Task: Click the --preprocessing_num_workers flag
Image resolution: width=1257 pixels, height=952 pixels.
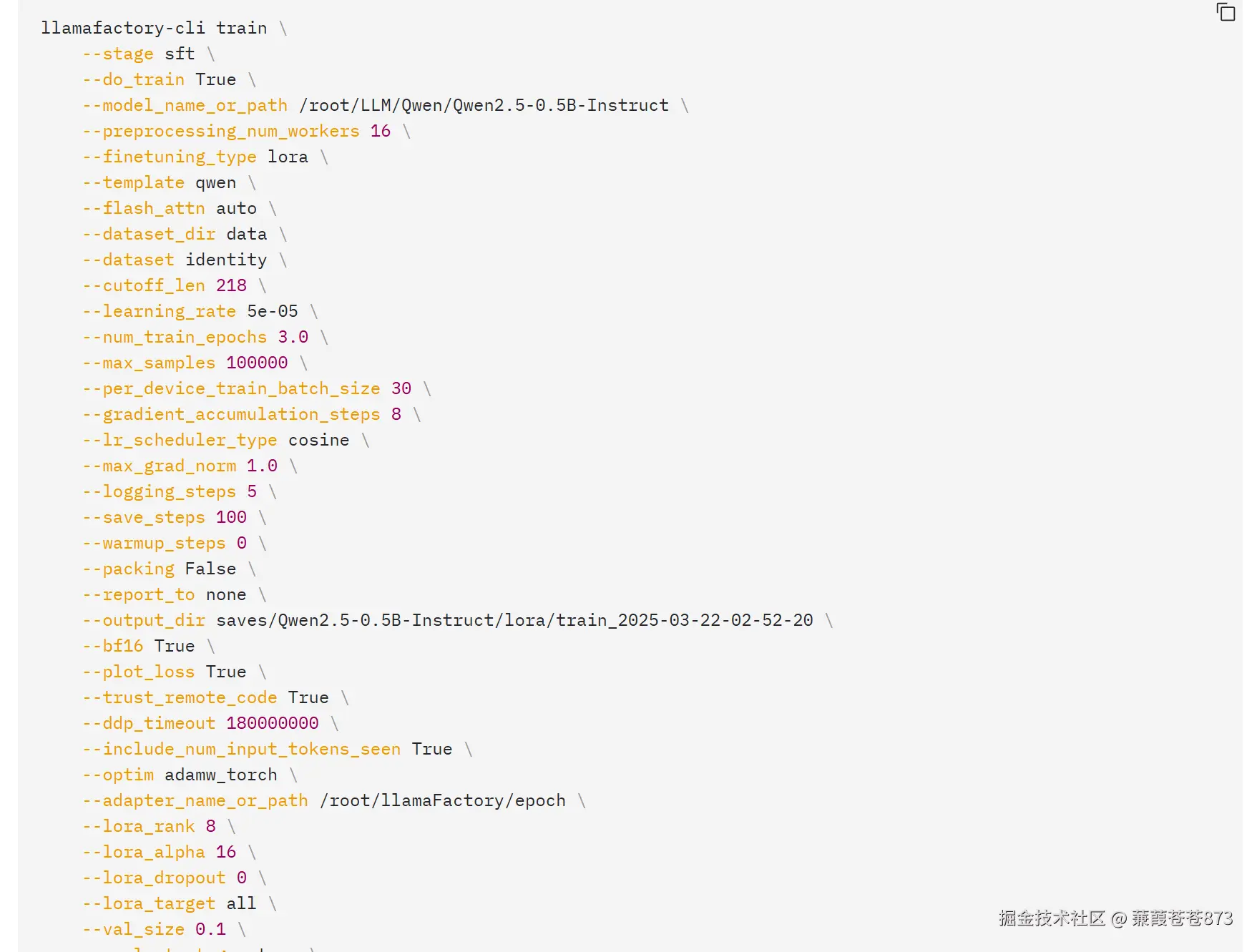Action: coord(221,131)
